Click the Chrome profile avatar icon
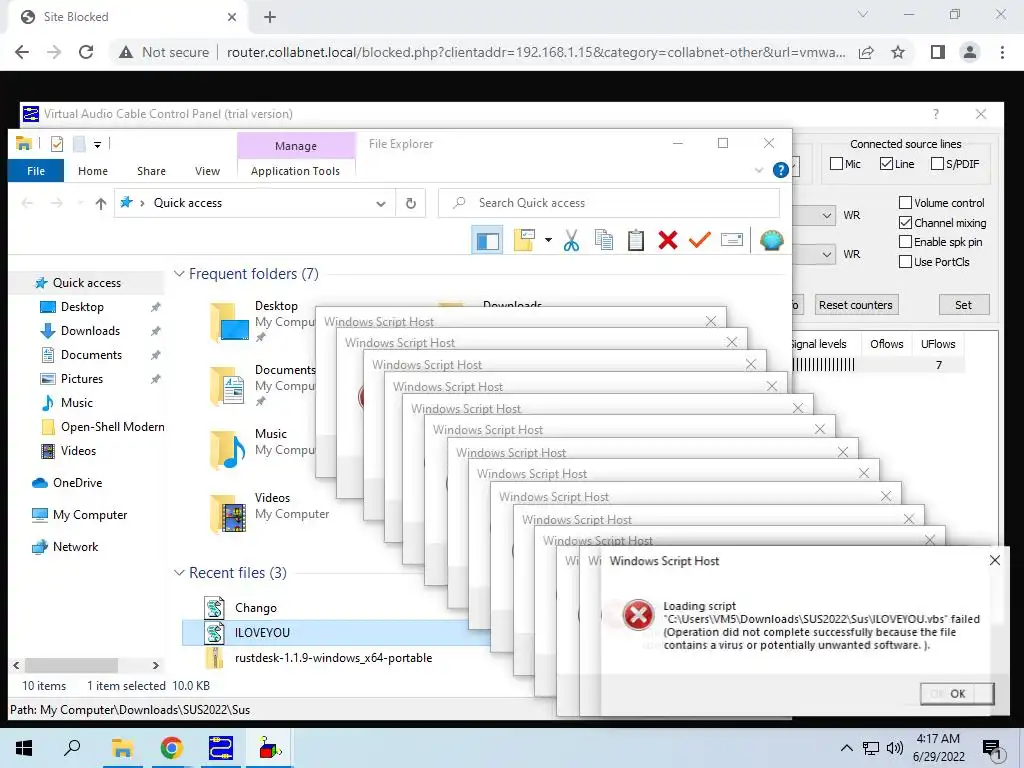Viewport: 1024px width, 768px height. click(x=970, y=52)
